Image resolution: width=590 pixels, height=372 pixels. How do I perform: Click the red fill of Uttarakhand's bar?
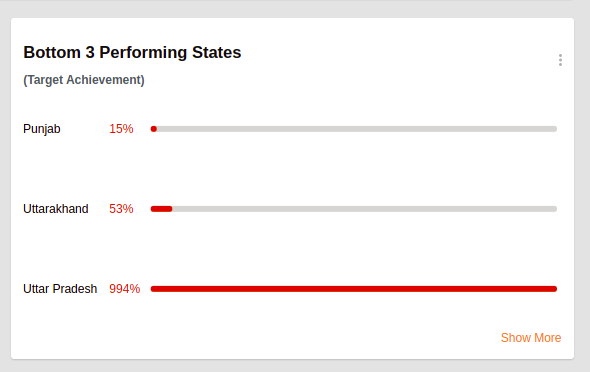161,209
